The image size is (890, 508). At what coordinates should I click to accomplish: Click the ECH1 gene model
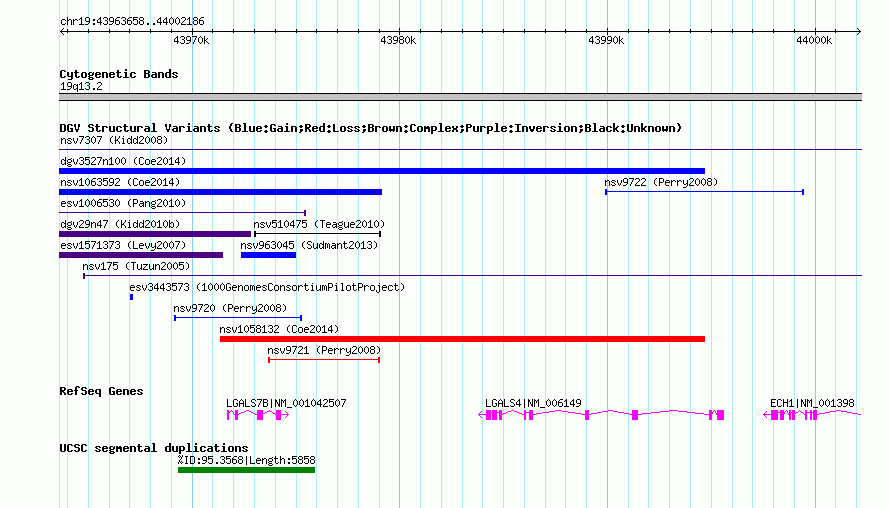pyautogui.click(x=812, y=415)
